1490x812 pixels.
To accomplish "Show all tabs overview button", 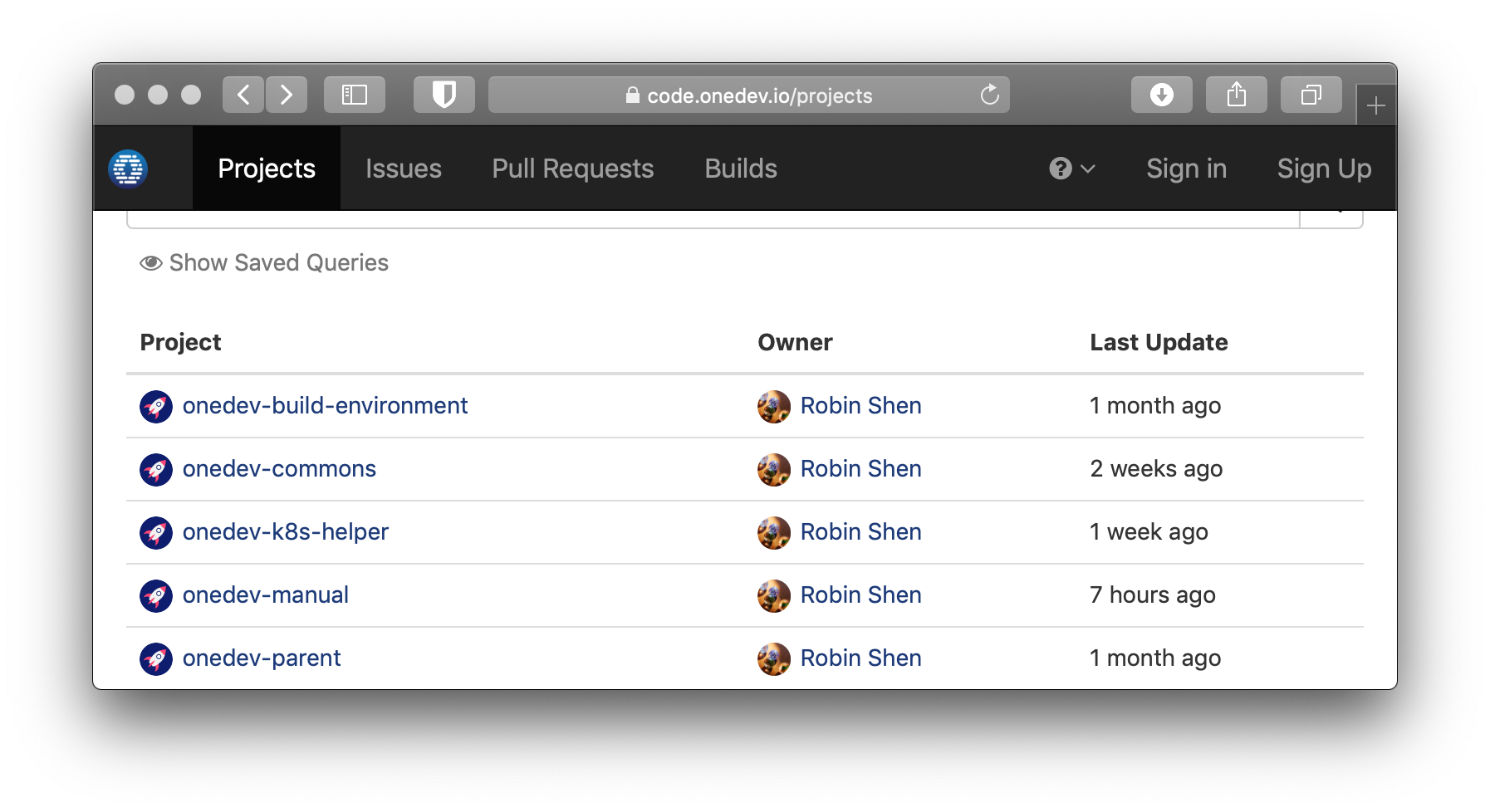I will coord(1311,95).
